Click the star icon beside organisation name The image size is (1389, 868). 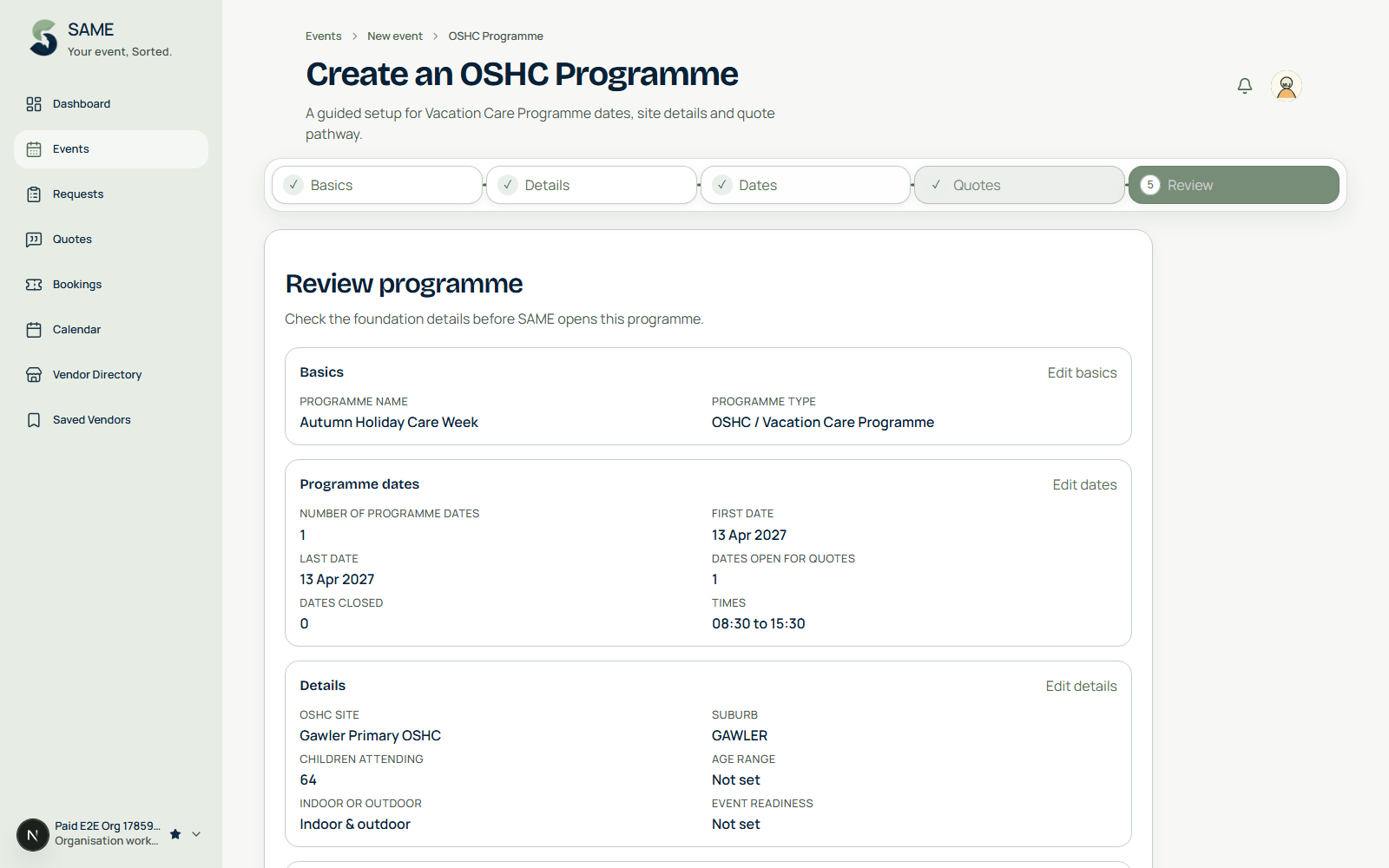pos(175,834)
